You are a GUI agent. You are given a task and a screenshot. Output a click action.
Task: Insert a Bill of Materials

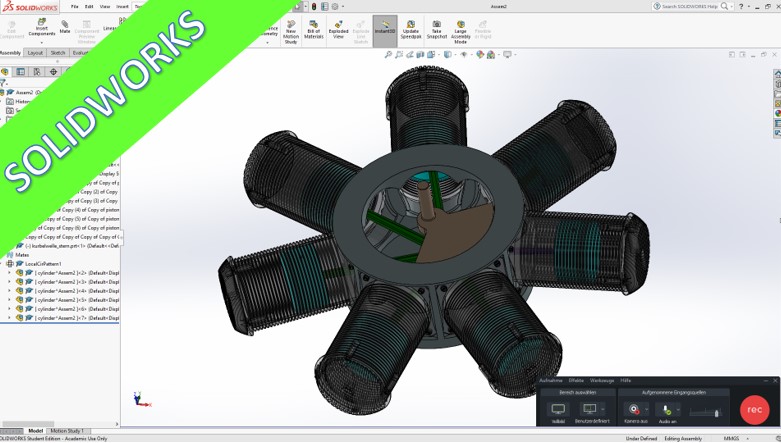click(314, 29)
